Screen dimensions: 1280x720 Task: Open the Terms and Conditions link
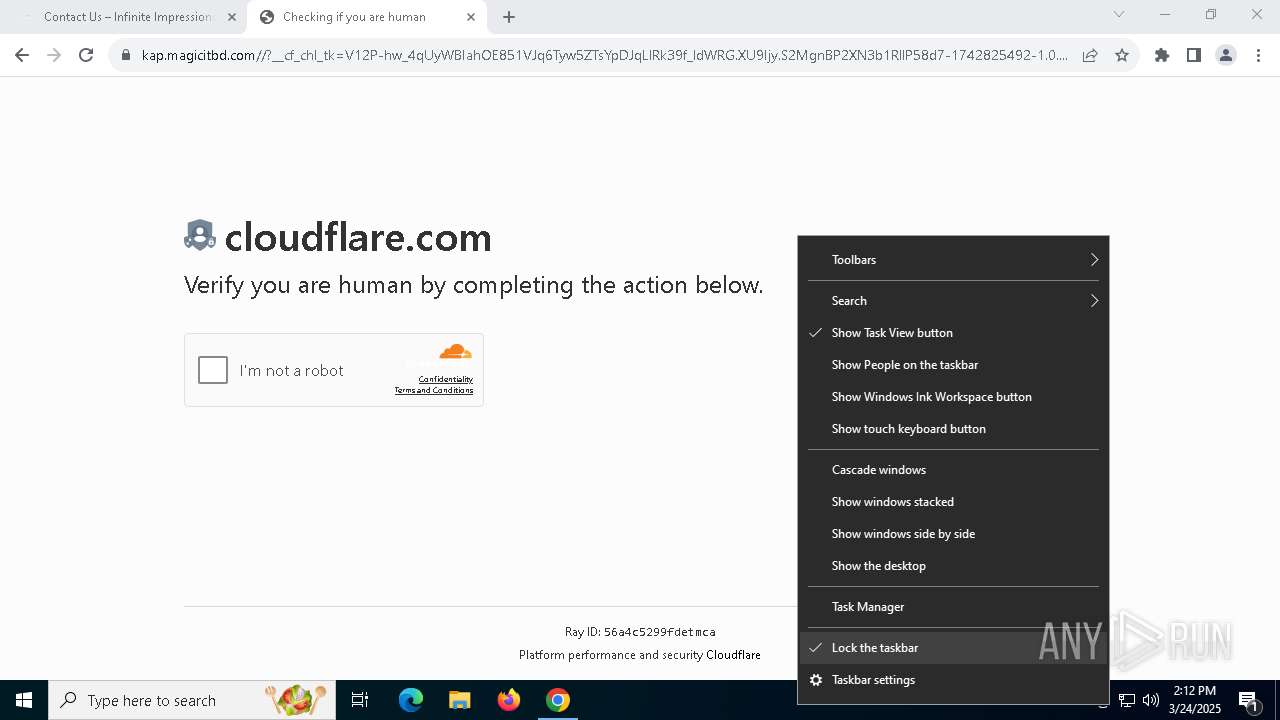tap(434, 390)
